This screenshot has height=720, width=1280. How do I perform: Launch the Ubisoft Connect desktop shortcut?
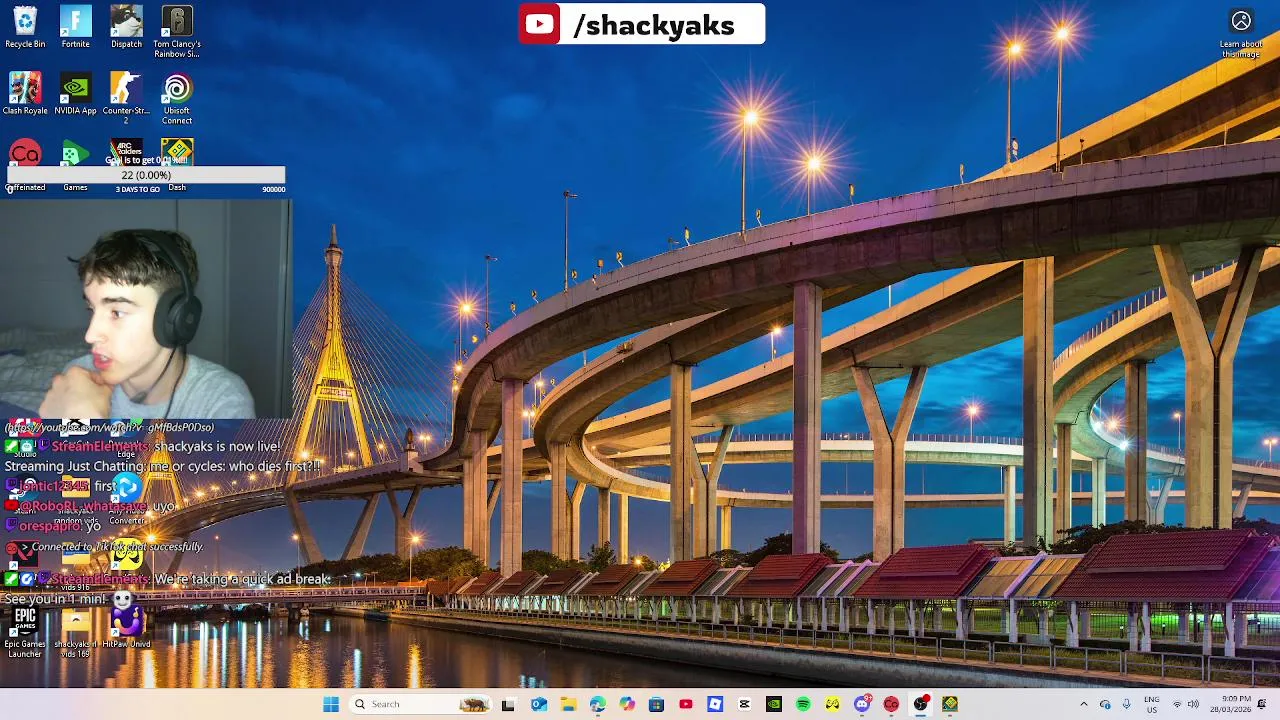[x=177, y=98]
